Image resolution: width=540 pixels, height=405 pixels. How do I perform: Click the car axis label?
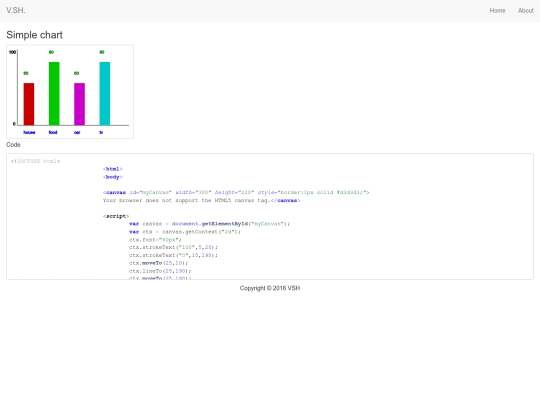77,132
